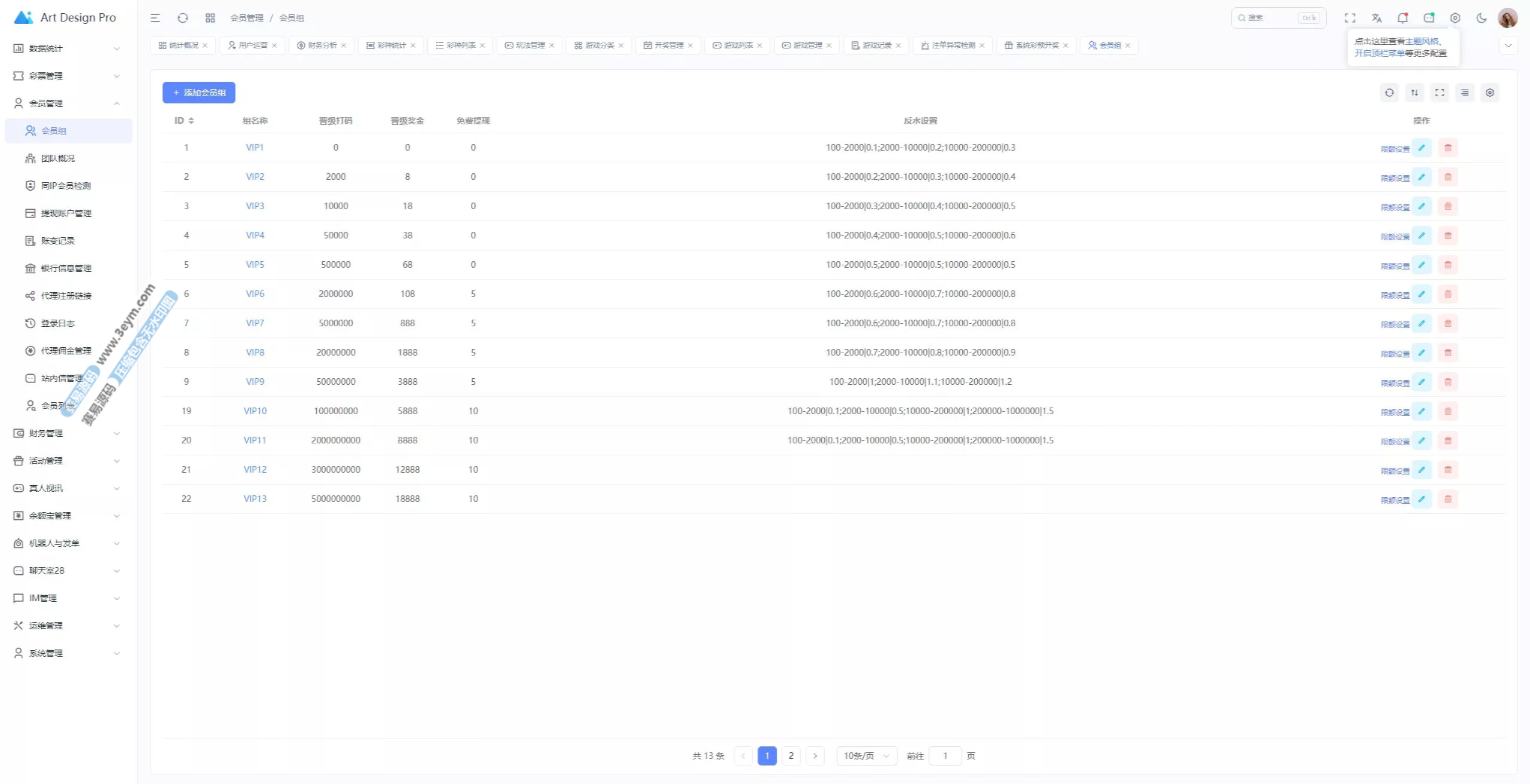The height and width of the screenshot is (784, 1530).
Task: Open 限额设置 link for VIP1
Action: coord(1394,149)
